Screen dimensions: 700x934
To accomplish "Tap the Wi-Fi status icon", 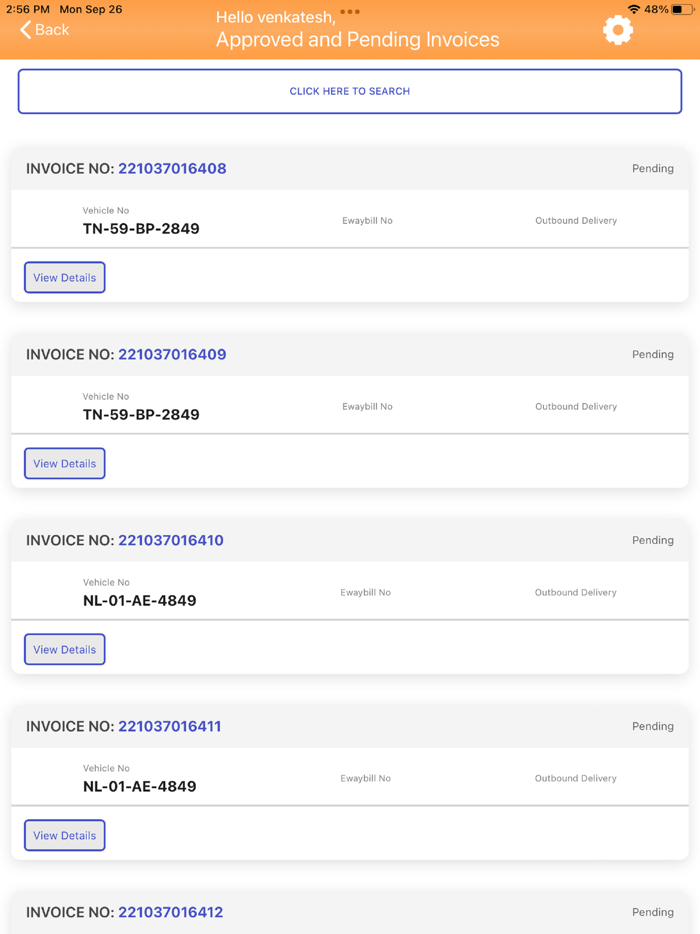I will [x=633, y=10].
